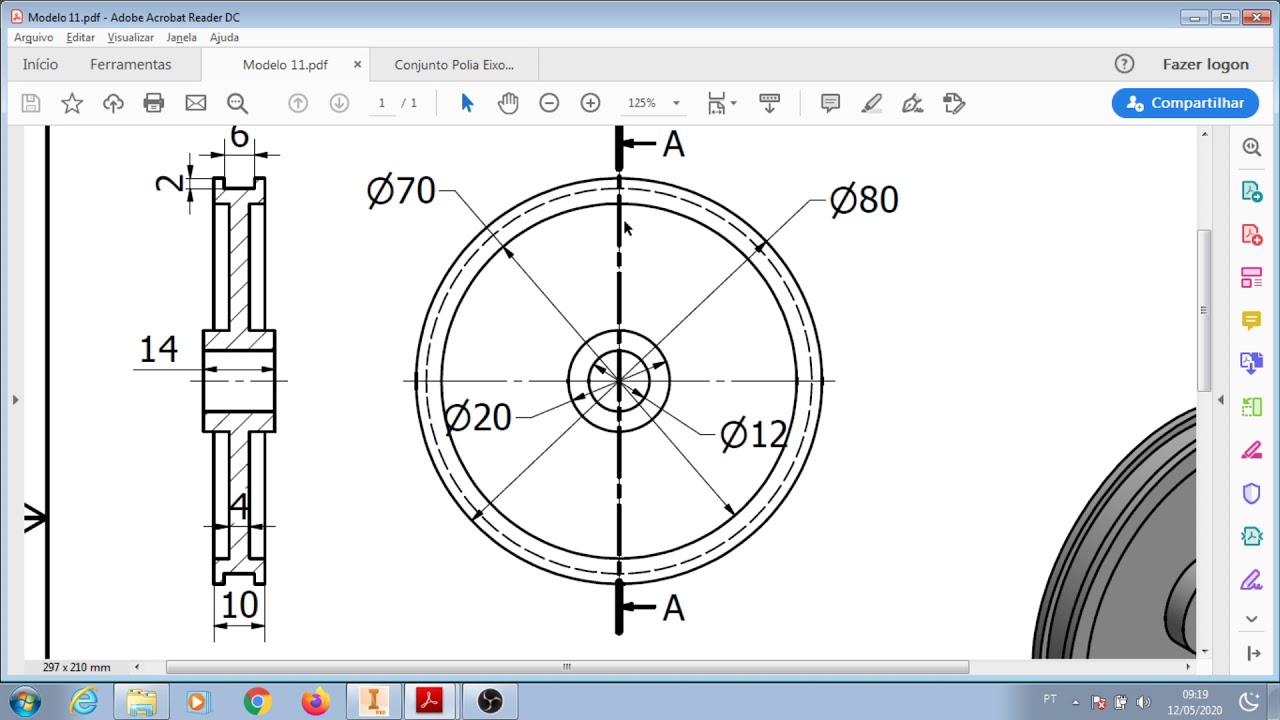
Task: Open the read mode scrolling tool icon
Action: click(x=769, y=103)
